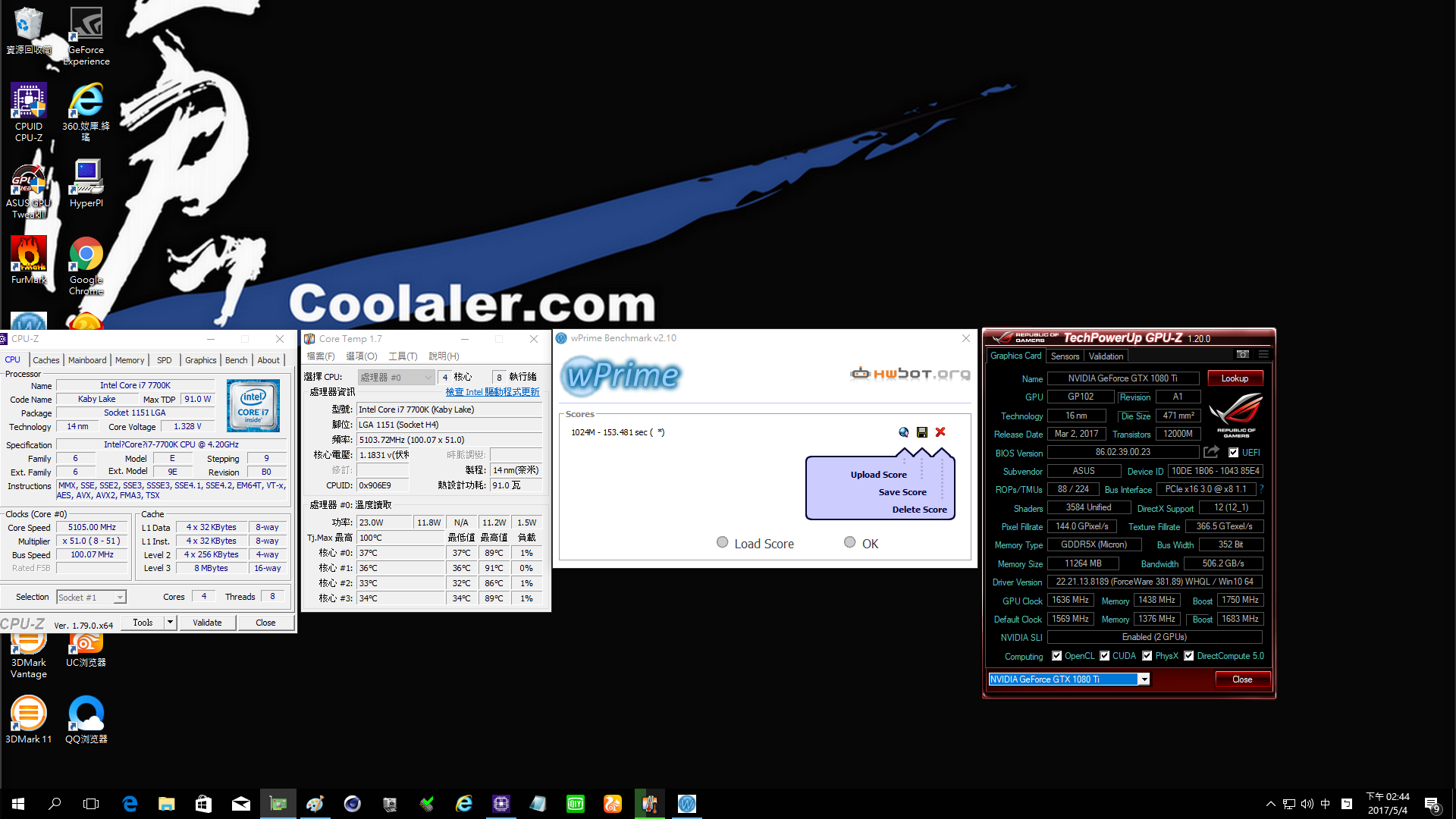Open the UC browser desktop shortcut

[x=86, y=651]
